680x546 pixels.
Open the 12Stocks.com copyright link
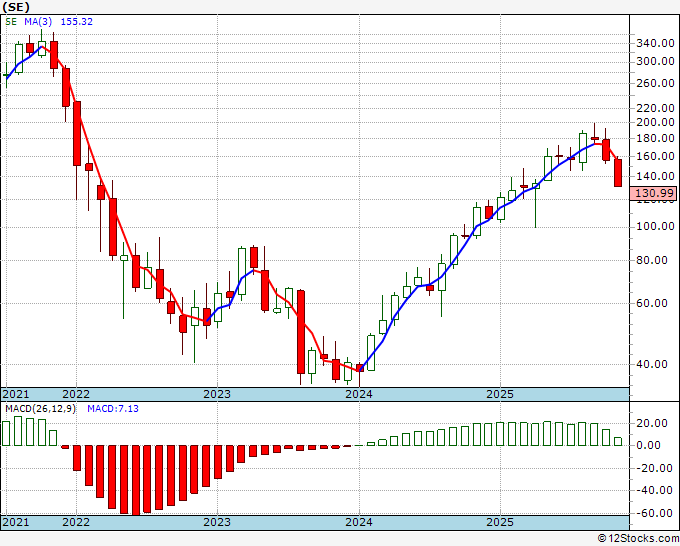pyautogui.click(x=638, y=539)
